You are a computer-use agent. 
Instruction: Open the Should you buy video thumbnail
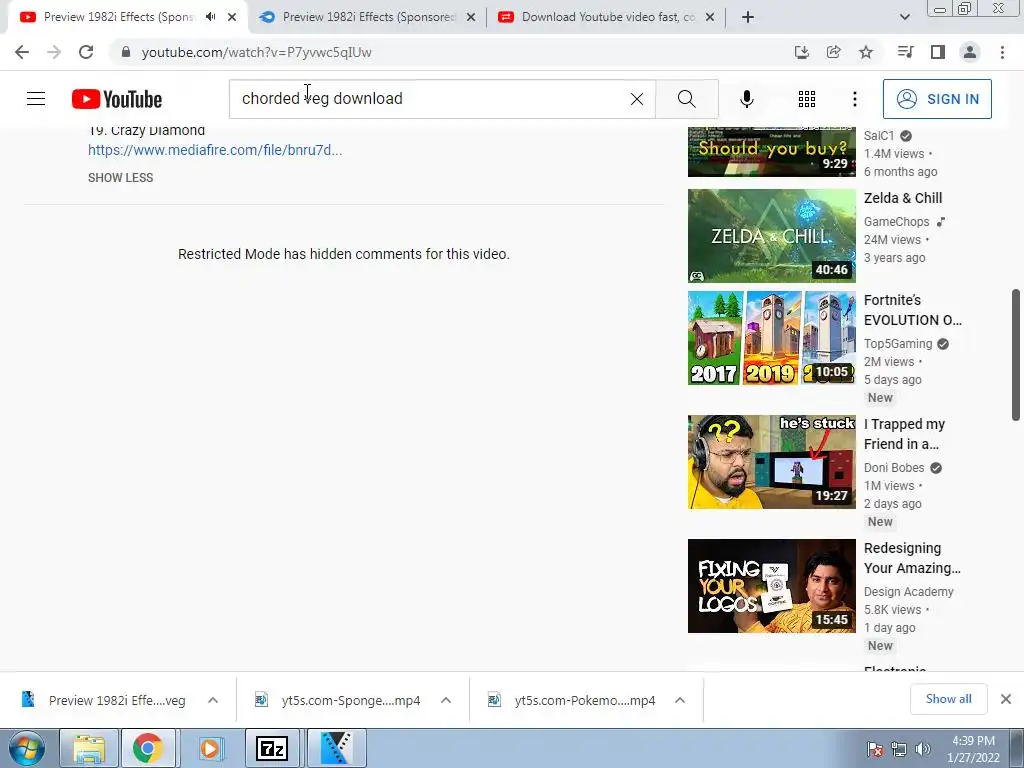[771, 152]
